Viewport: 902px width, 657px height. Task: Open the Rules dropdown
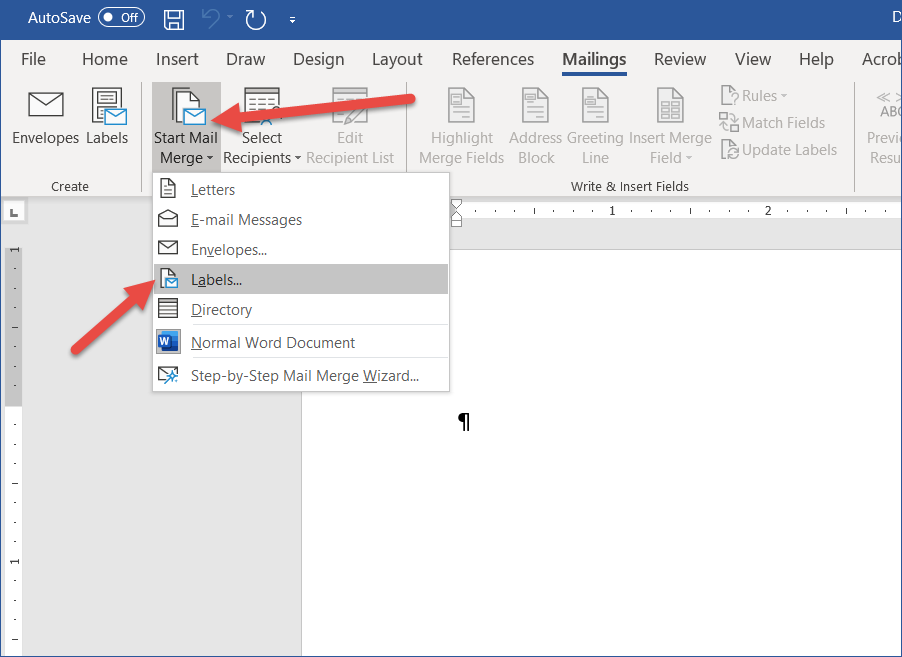pyautogui.click(x=754, y=96)
